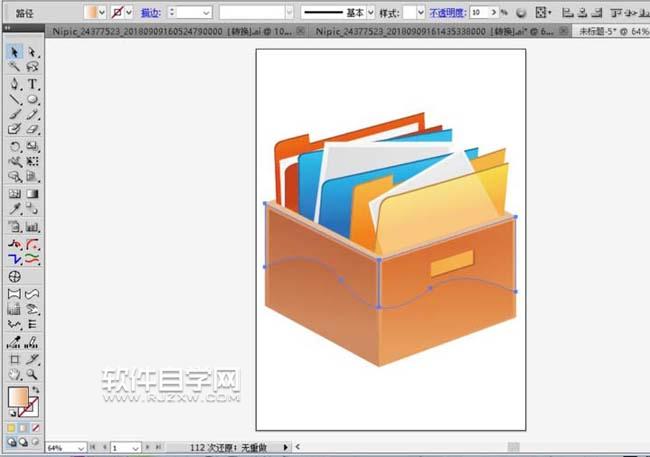Screen dimensions: 650x457
Task: Choose the Symbol Sprayer tool
Action: tap(14, 226)
